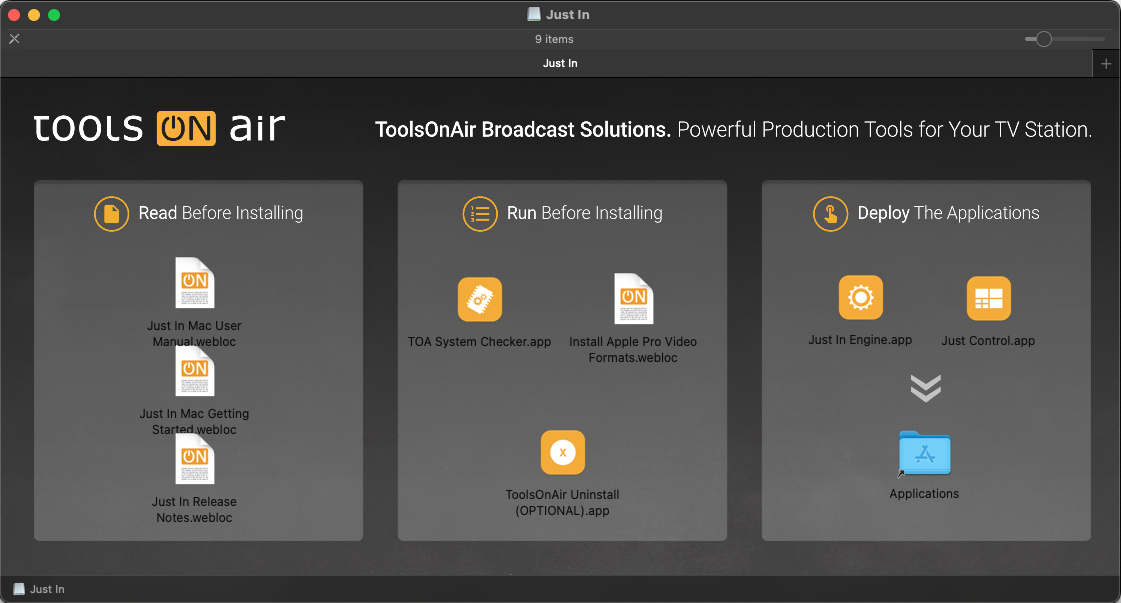This screenshot has height=603, width=1121.
Task: Select the ToolsOnAir Uninstall app icon
Action: [x=563, y=452]
